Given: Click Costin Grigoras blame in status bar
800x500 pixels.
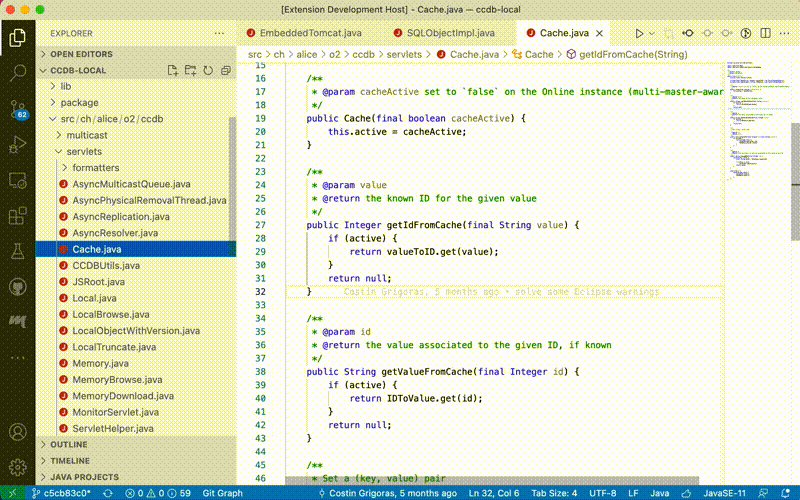Looking at the screenshot, I should point(388,493).
